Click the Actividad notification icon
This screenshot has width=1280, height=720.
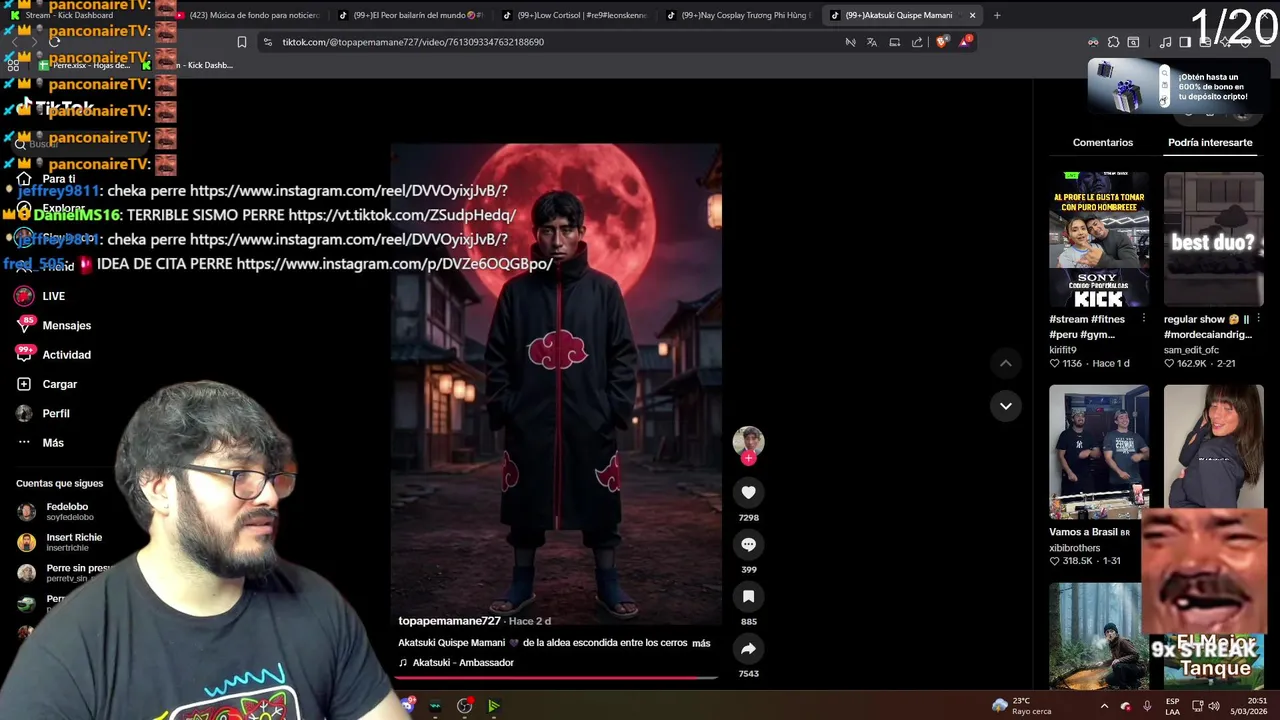(24, 354)
